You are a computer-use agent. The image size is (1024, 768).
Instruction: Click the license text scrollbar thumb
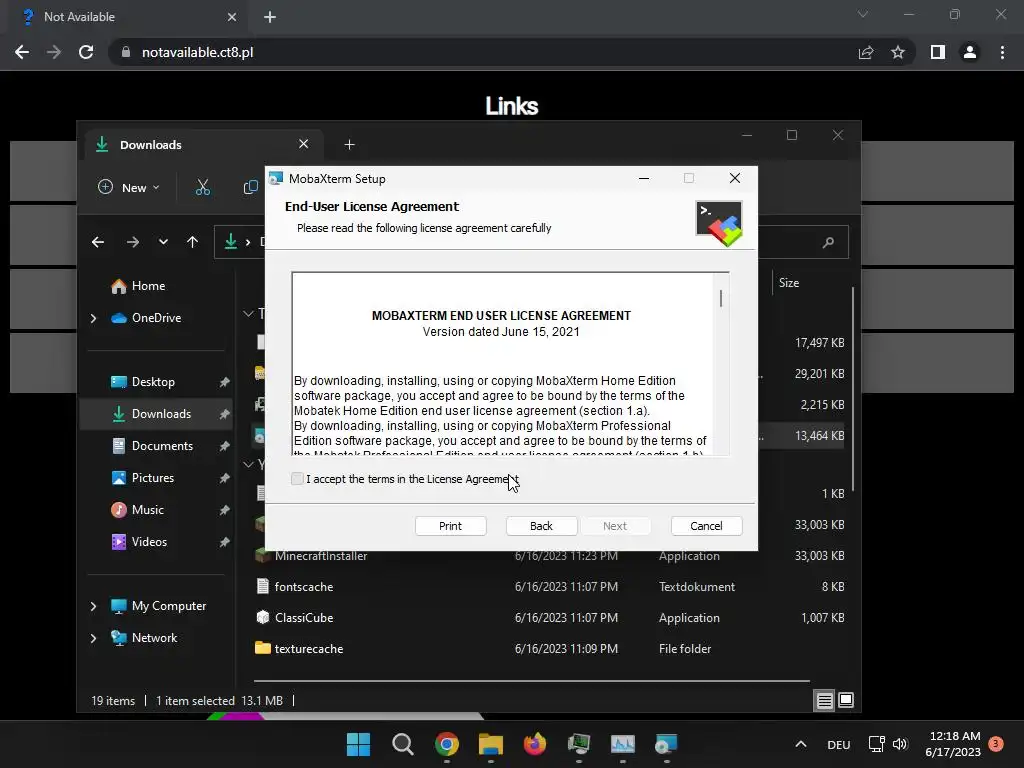(721, 298)
